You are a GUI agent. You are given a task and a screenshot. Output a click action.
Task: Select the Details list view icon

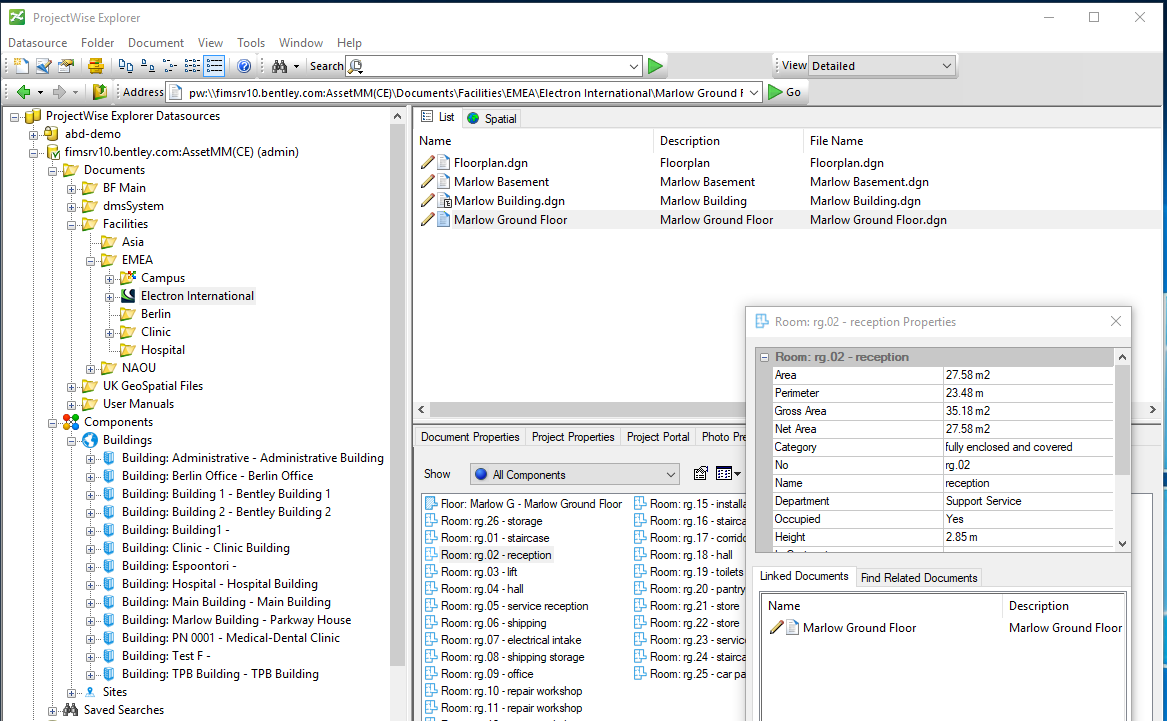(214, 66)
